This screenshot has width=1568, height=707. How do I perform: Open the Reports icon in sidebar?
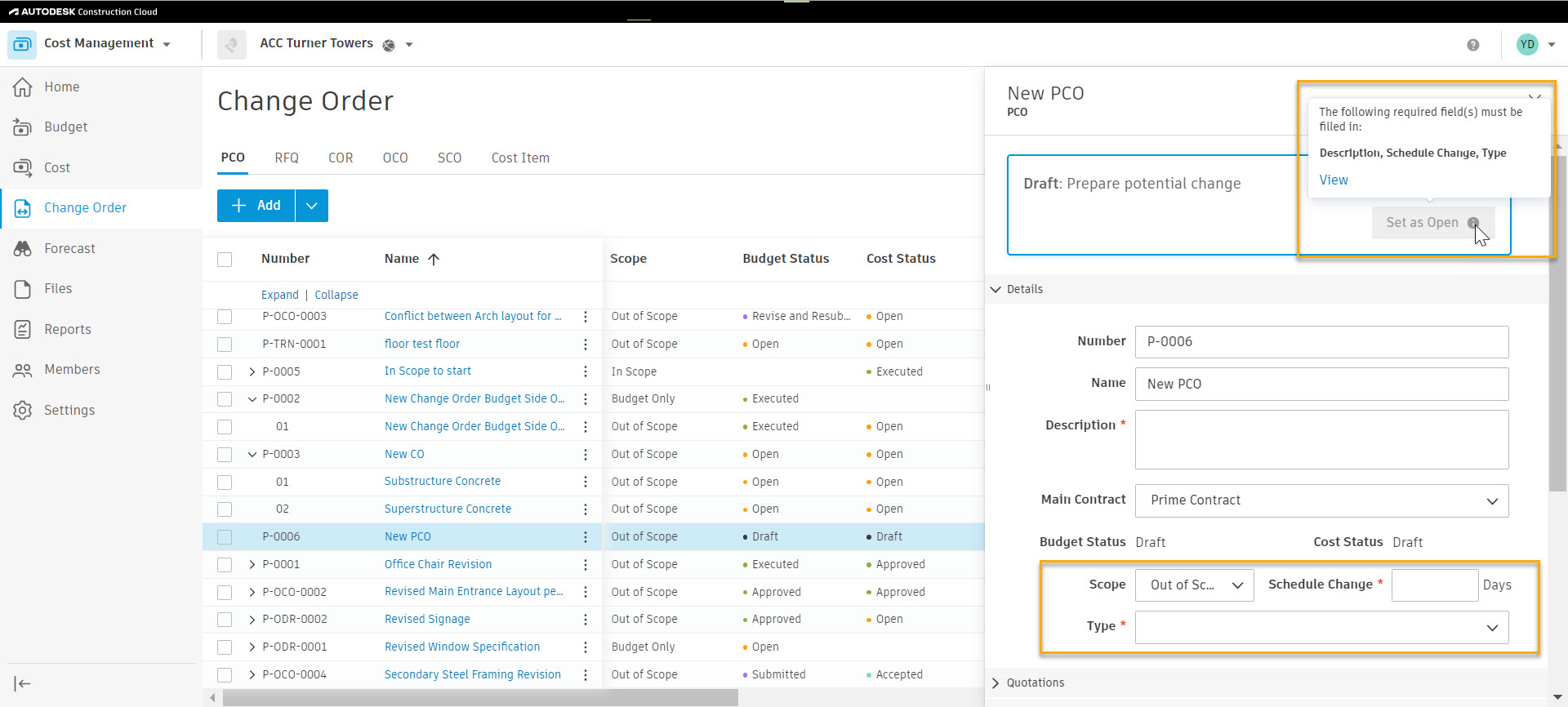point(23,329)
